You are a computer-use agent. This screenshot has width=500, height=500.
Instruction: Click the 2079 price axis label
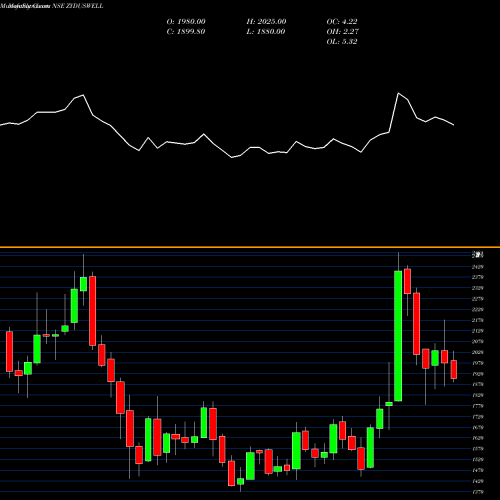(478, 342)
